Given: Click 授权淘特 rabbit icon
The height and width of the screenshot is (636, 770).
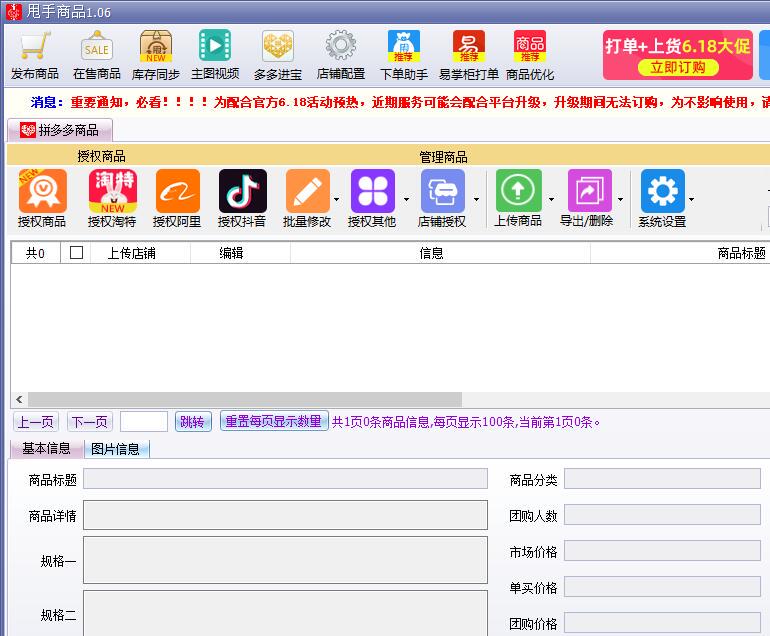Looking at the screenshot, I should tap(112, 191).
